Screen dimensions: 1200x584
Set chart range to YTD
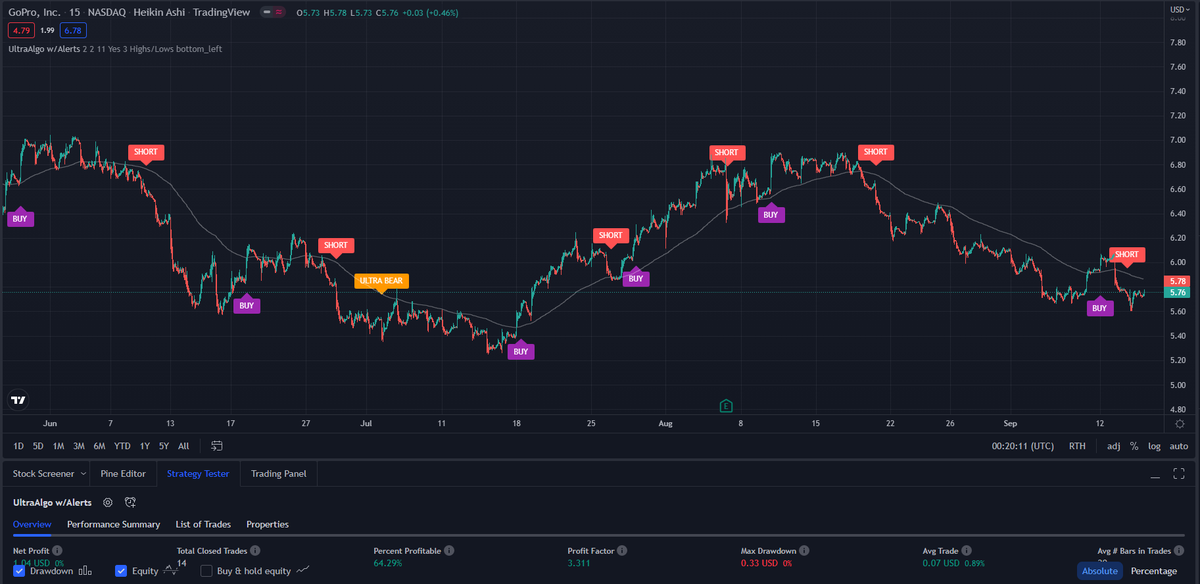click(x=123, y=446)
